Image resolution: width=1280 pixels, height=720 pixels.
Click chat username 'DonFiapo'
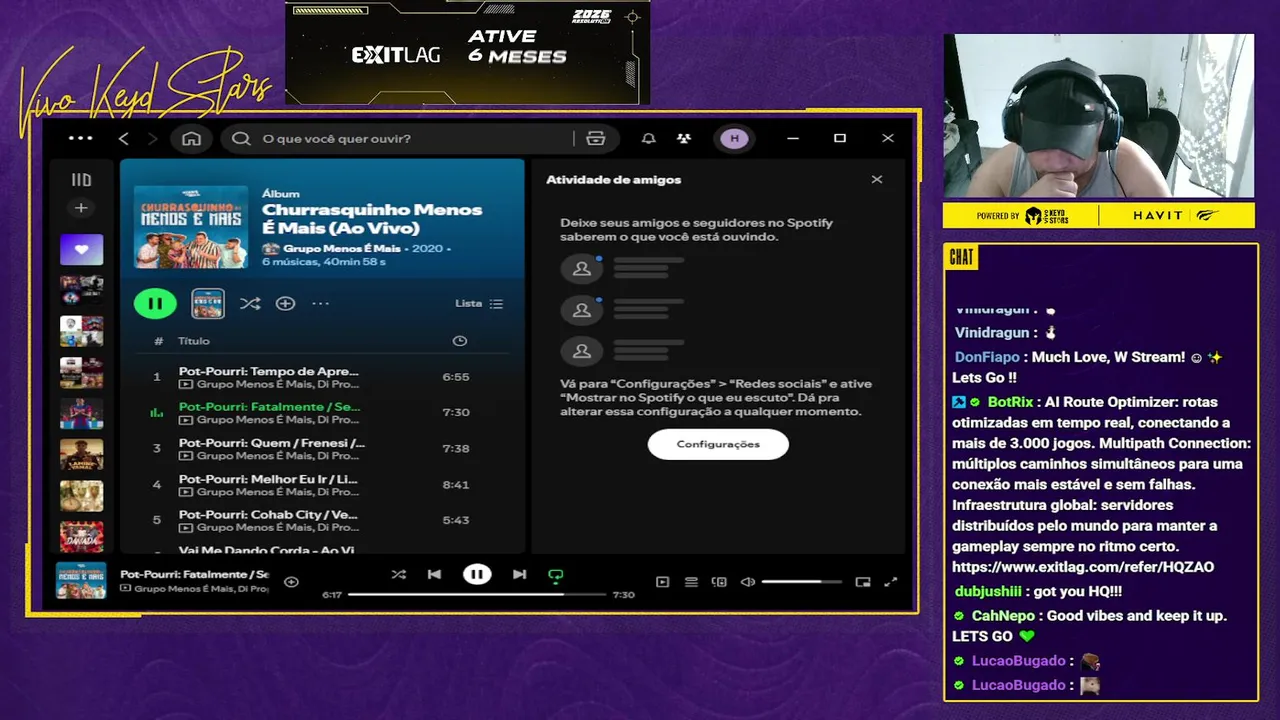tap(987, 357)
